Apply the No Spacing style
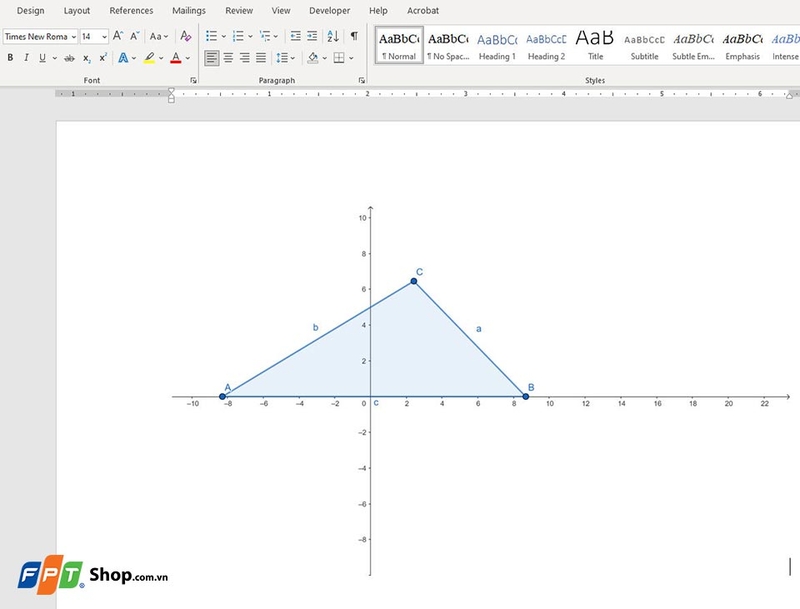 (x=448, y=45)
